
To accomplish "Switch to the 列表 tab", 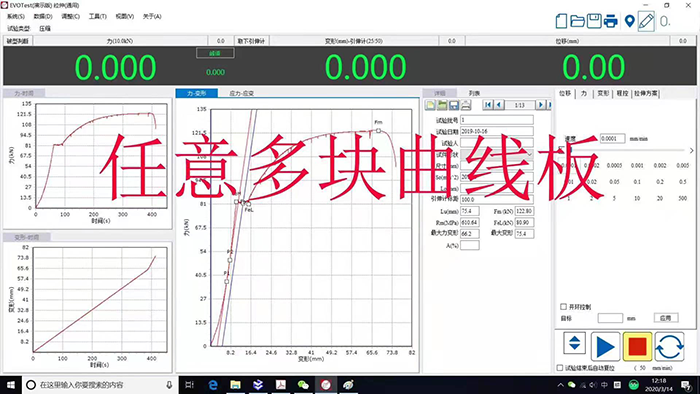I will click(474, 93).
